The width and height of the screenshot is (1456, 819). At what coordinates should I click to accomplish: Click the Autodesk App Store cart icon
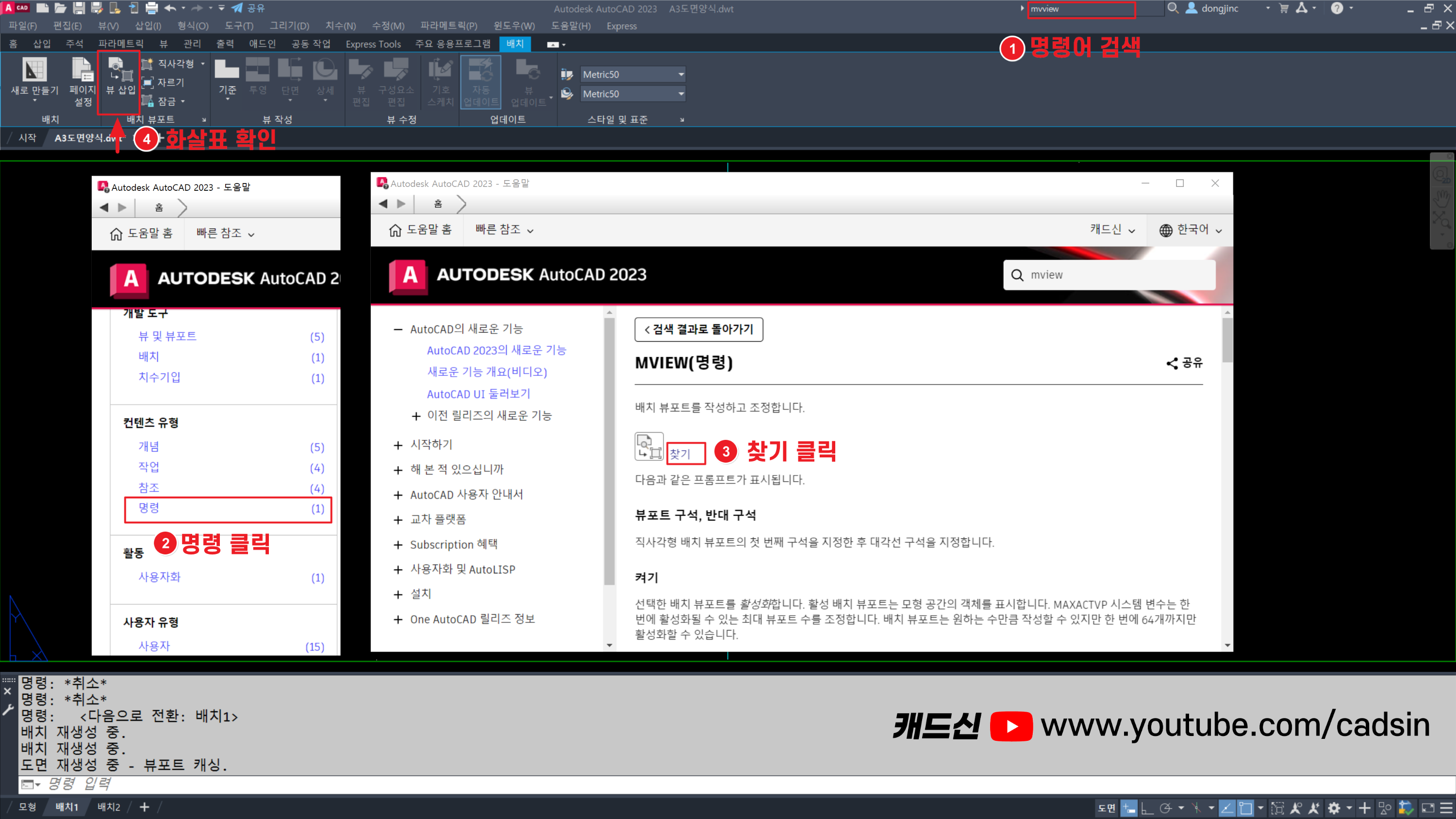1284,8
